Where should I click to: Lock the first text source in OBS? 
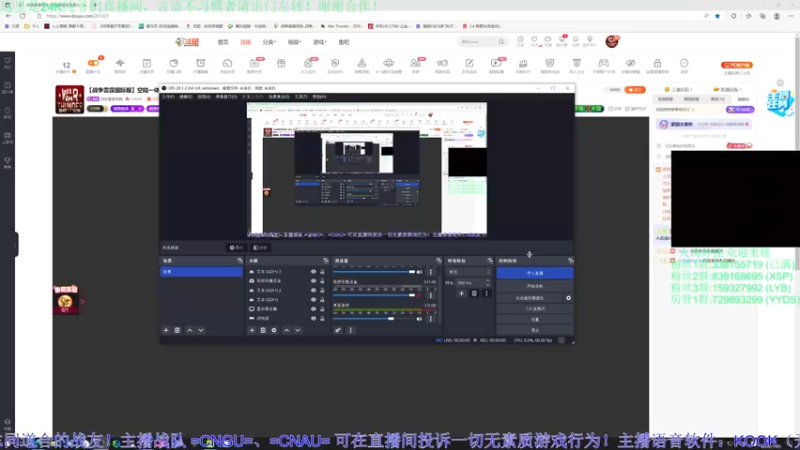tap(322, 272)
